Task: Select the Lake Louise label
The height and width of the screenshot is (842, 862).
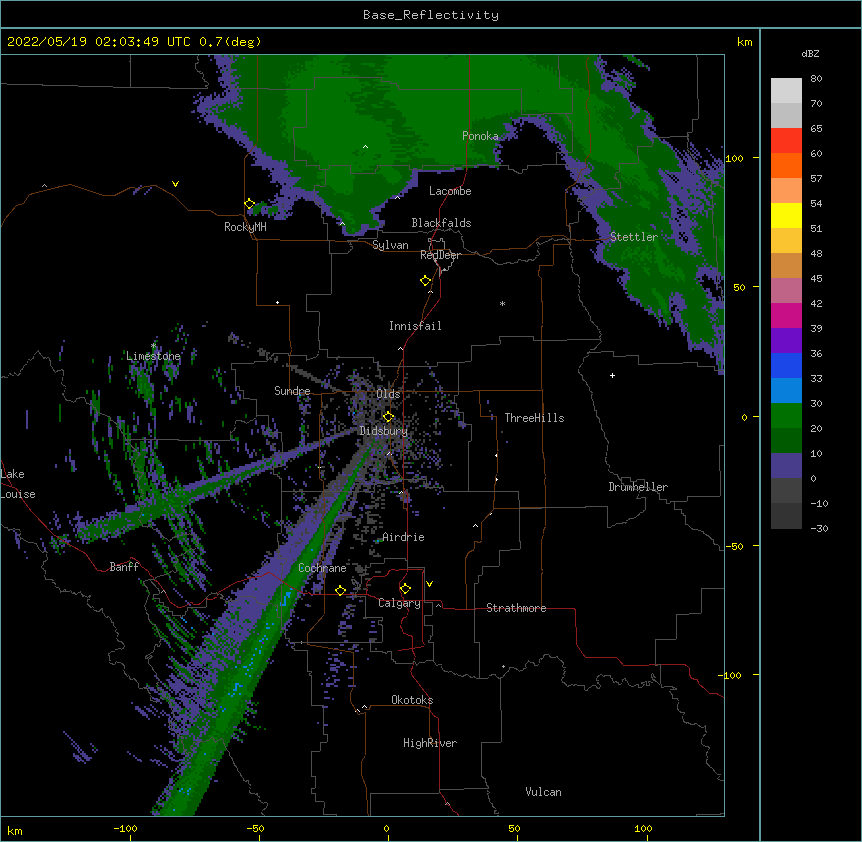Action: click(18, 484)
